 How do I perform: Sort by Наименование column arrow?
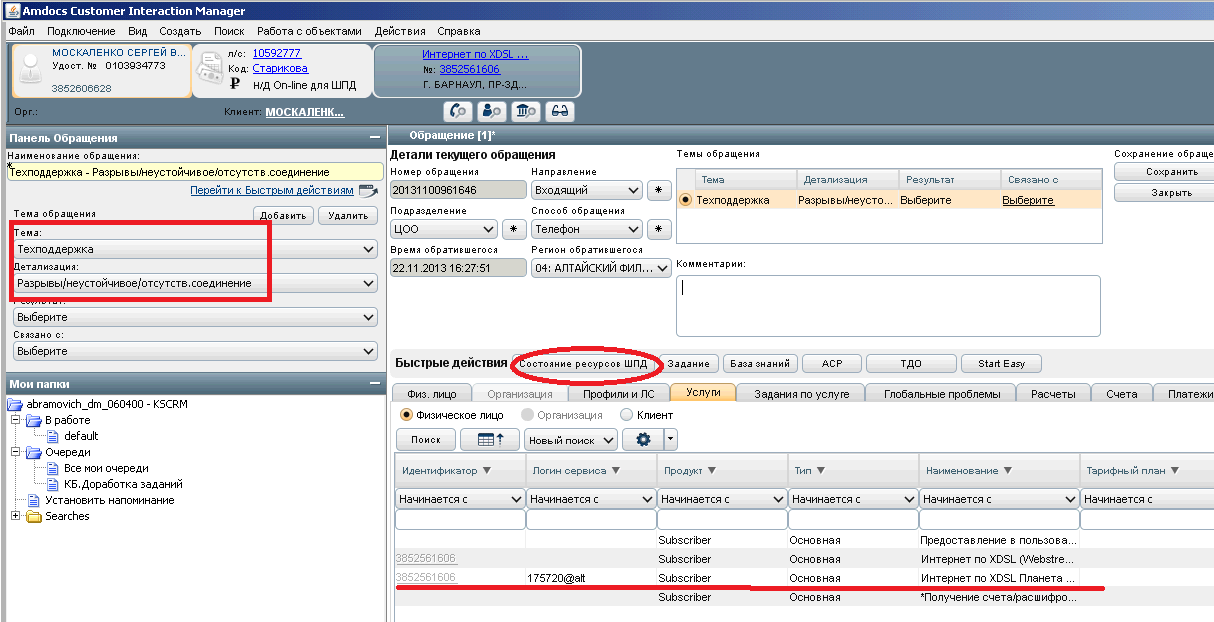pos(1006,470)
